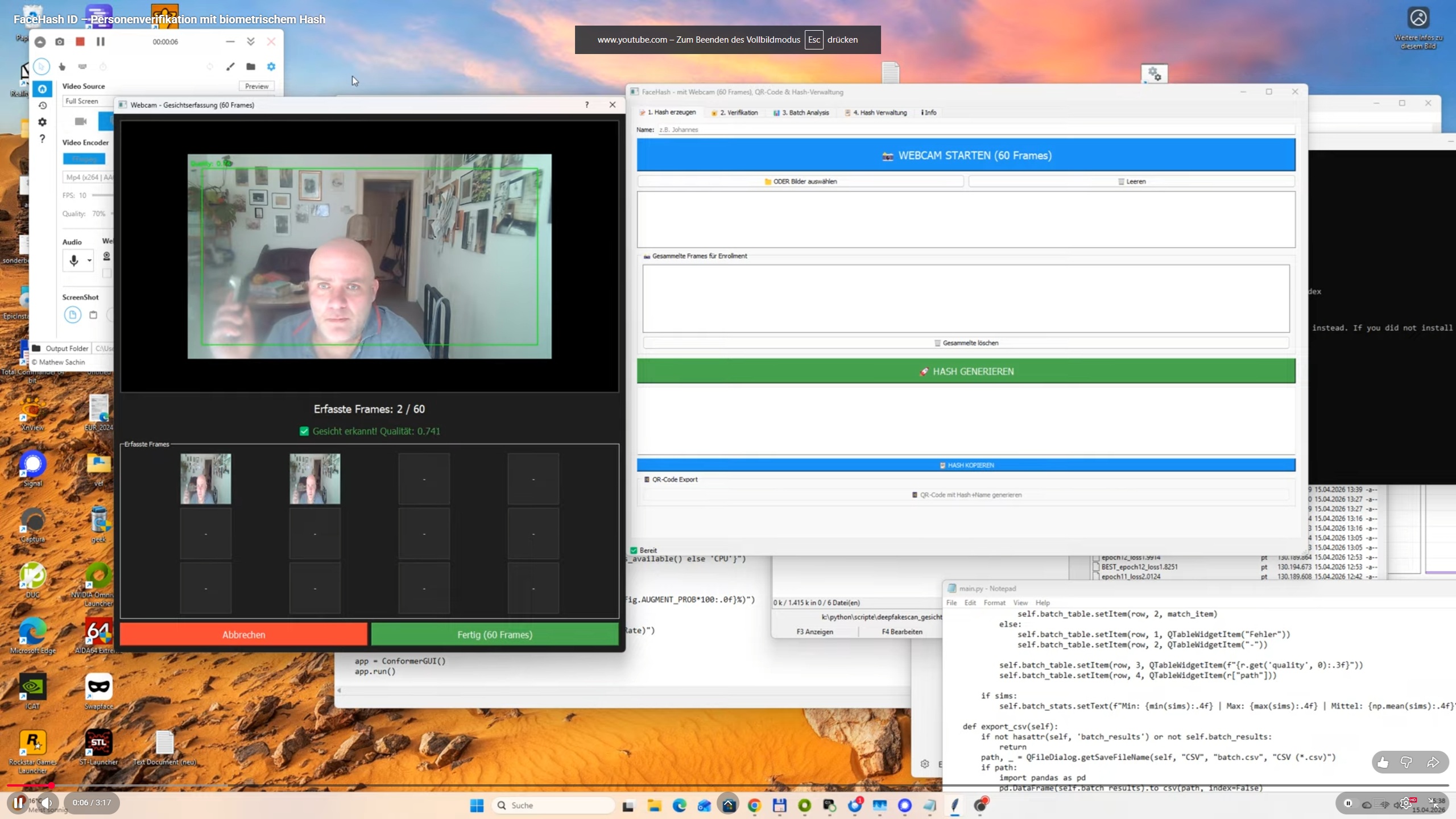
Task: Stop recording with the red square icon
Action: coord(80,42)
